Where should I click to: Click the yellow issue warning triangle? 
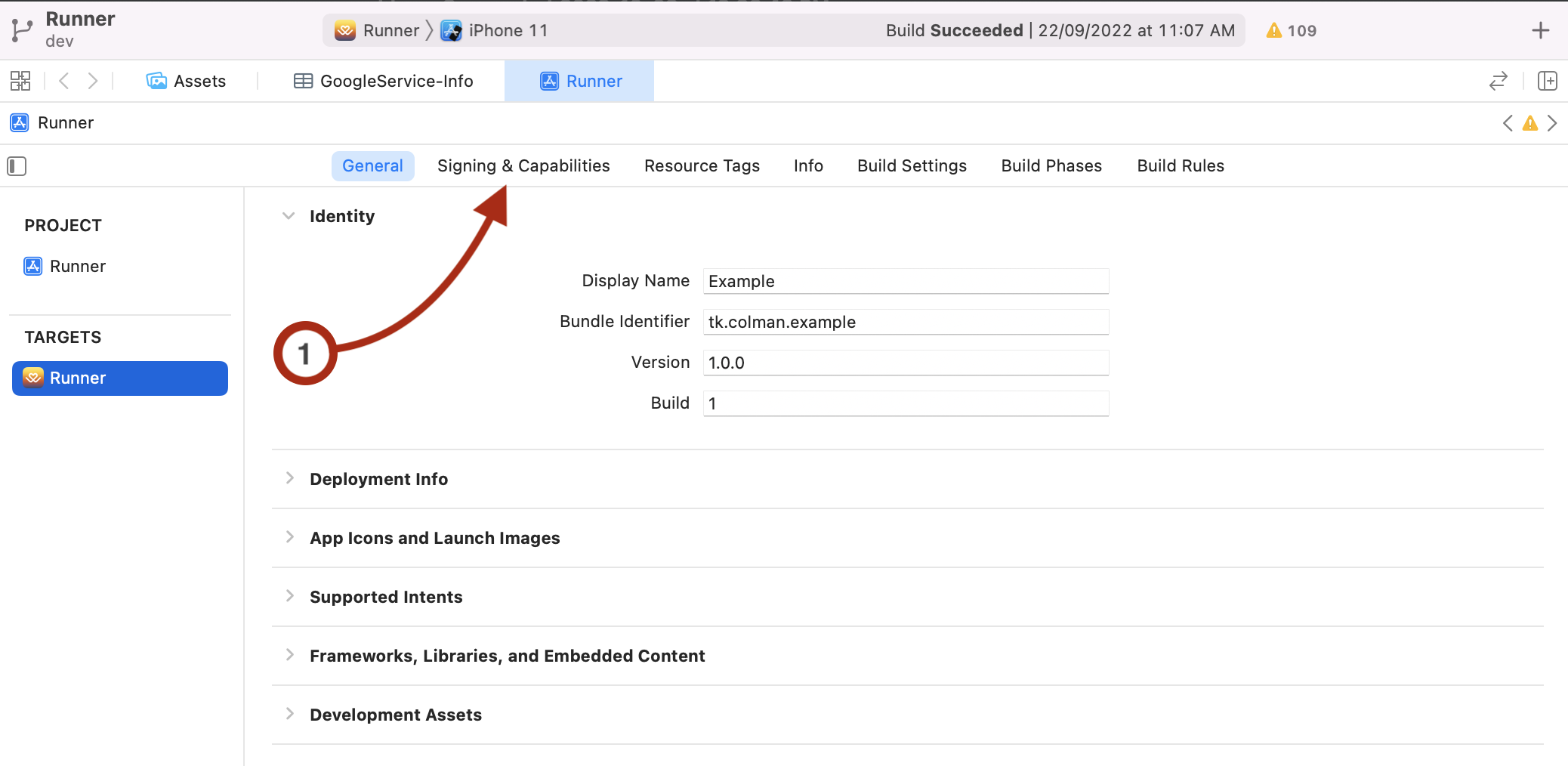click(1530, 123)
